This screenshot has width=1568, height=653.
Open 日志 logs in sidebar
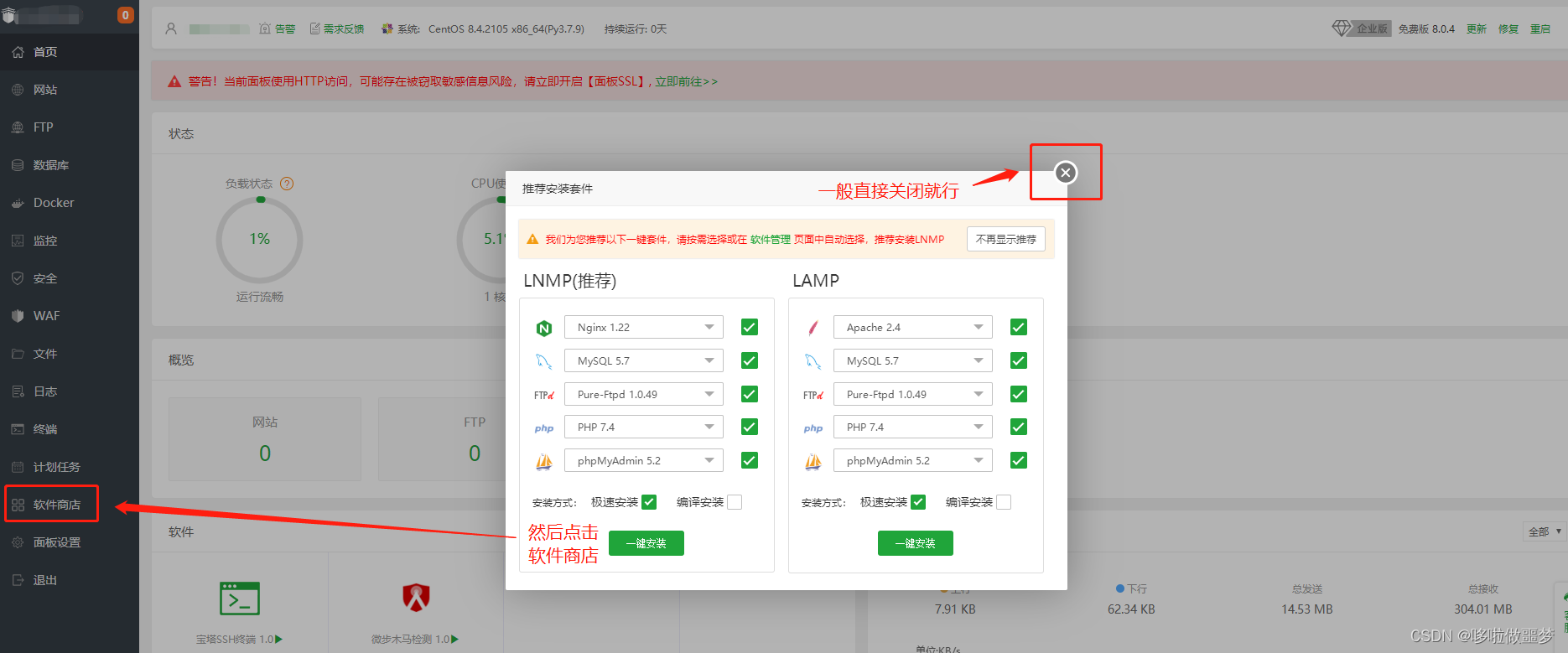(70, 391)
